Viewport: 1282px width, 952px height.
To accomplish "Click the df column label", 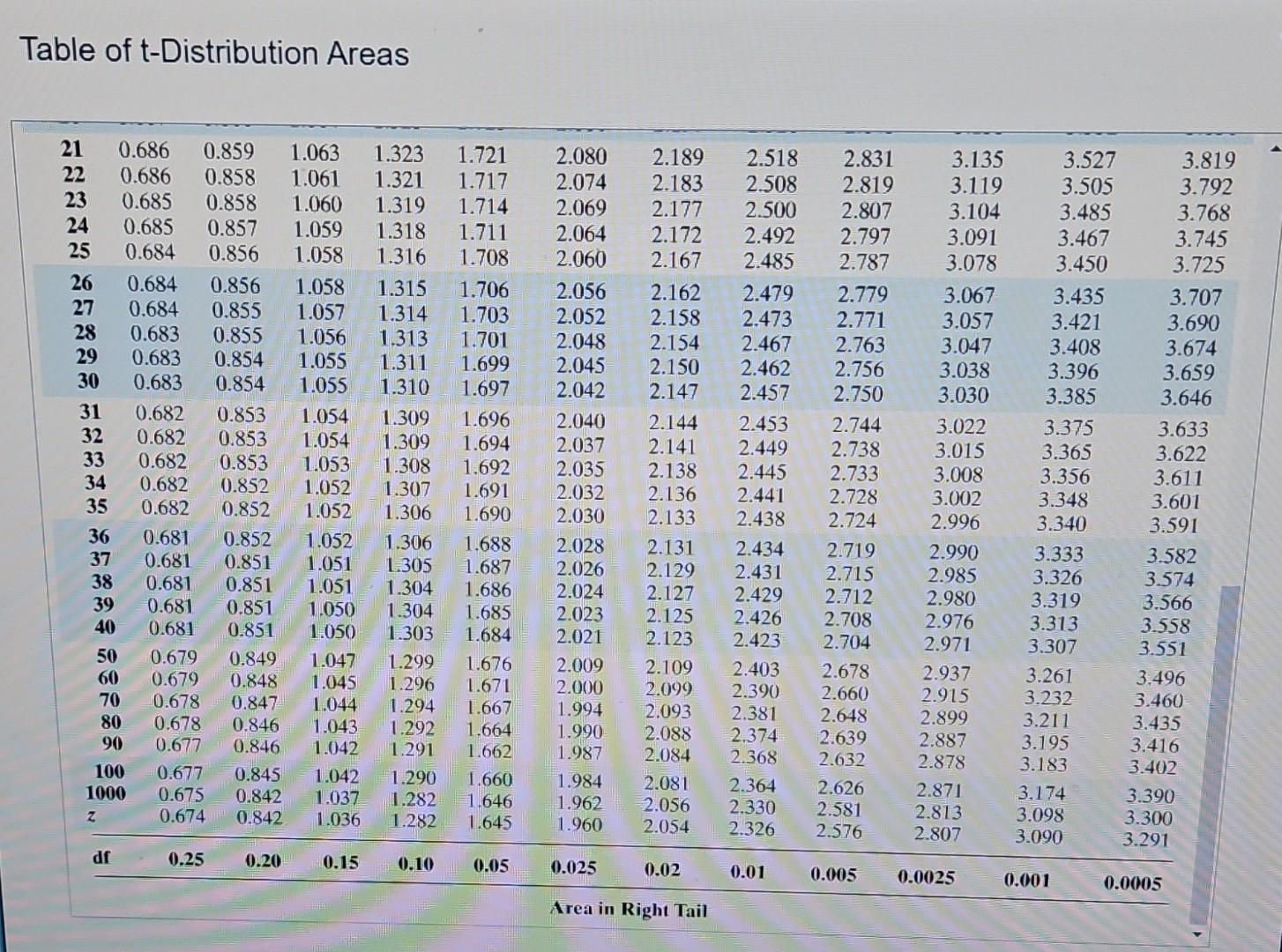I will click(102, 859).
